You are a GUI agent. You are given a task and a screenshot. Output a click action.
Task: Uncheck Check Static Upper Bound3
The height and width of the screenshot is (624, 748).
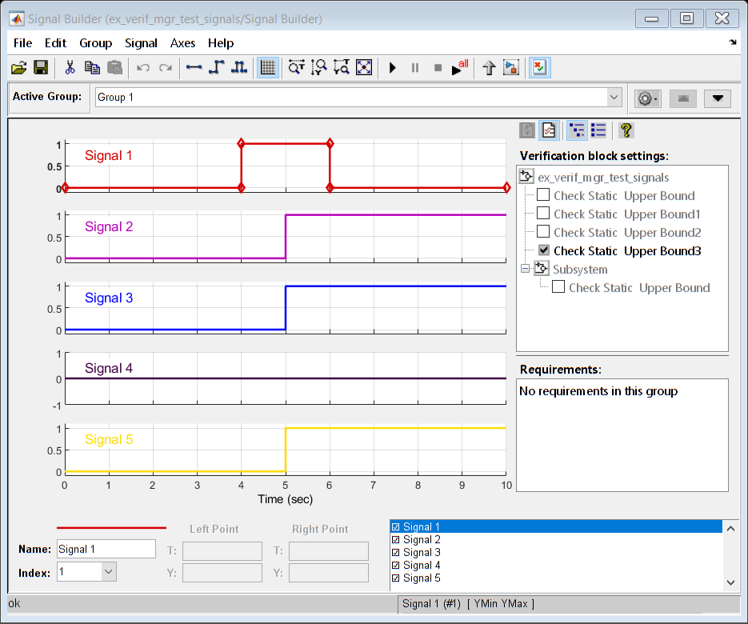point(543,250)
